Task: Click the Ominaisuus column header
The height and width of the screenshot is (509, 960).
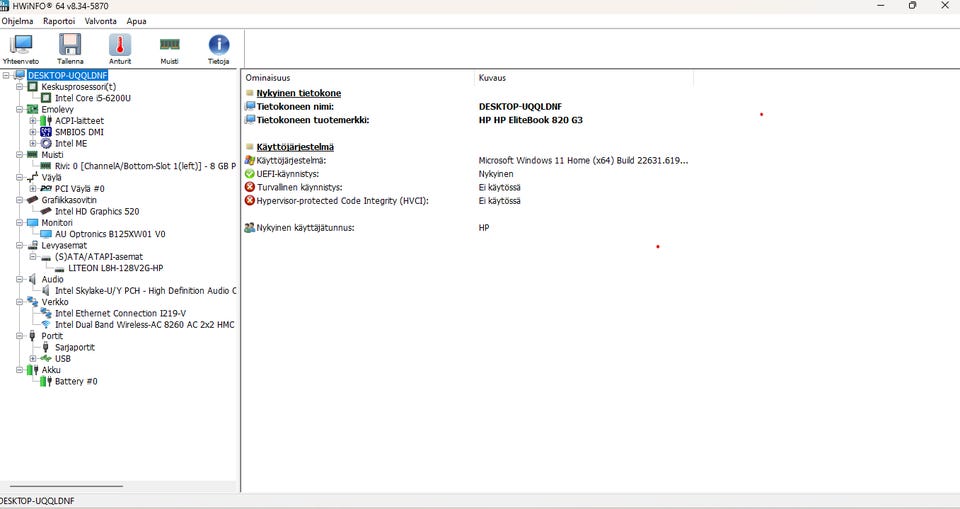Action: (359, 78)
